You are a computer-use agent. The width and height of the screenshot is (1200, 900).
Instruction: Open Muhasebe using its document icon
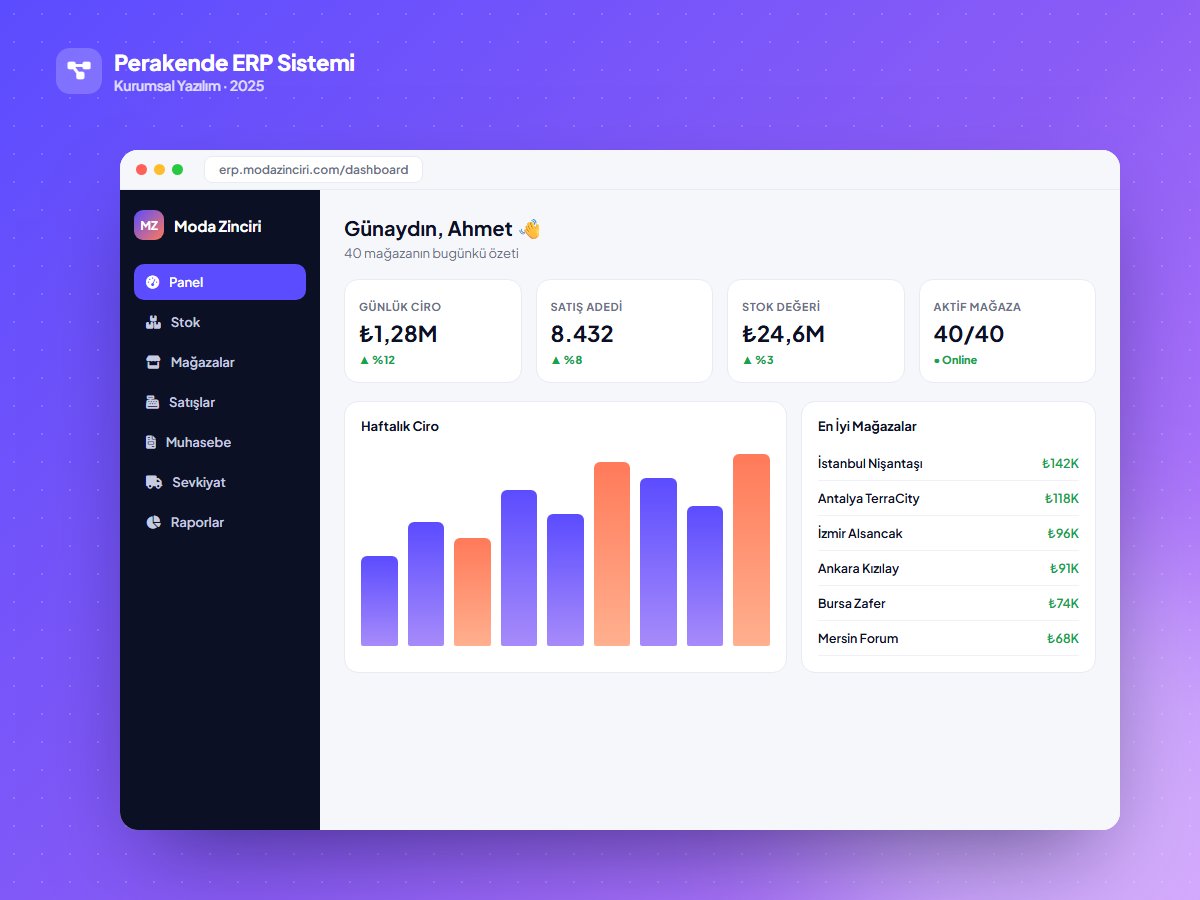click(x=151, y=442)
